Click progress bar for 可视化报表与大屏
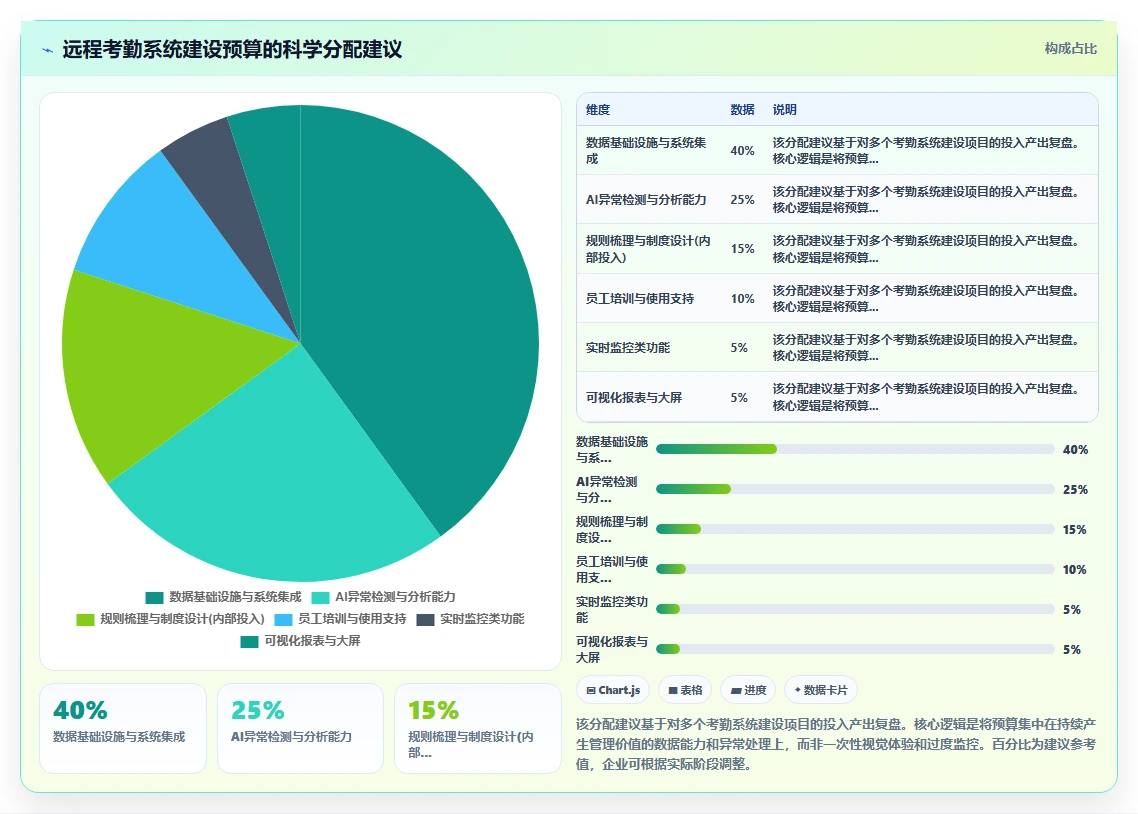The width and height of the screenshot is (1138, 814). click(x=855, y=649)
